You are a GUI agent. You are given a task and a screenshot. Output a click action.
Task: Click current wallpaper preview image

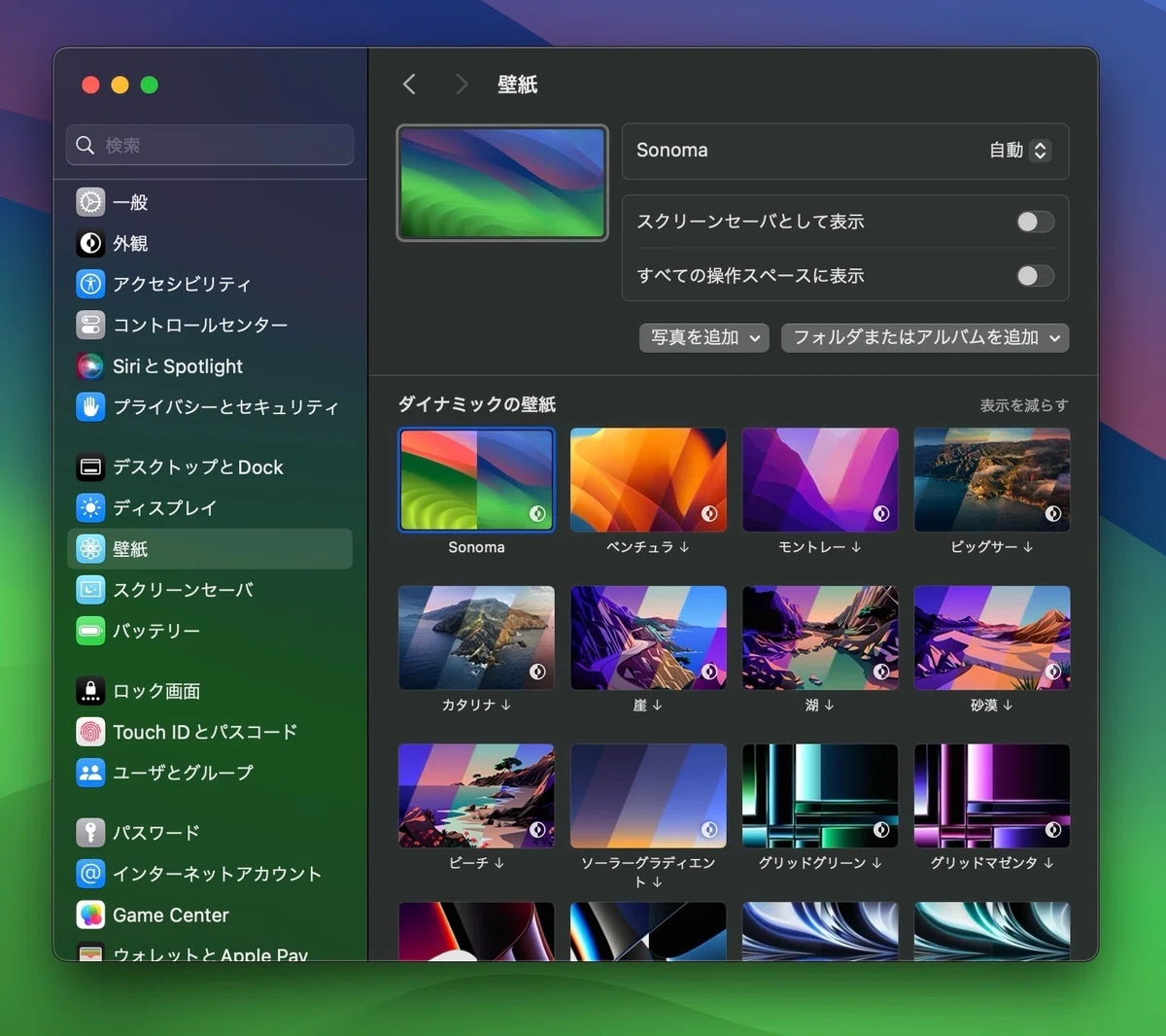click(502, 183)
